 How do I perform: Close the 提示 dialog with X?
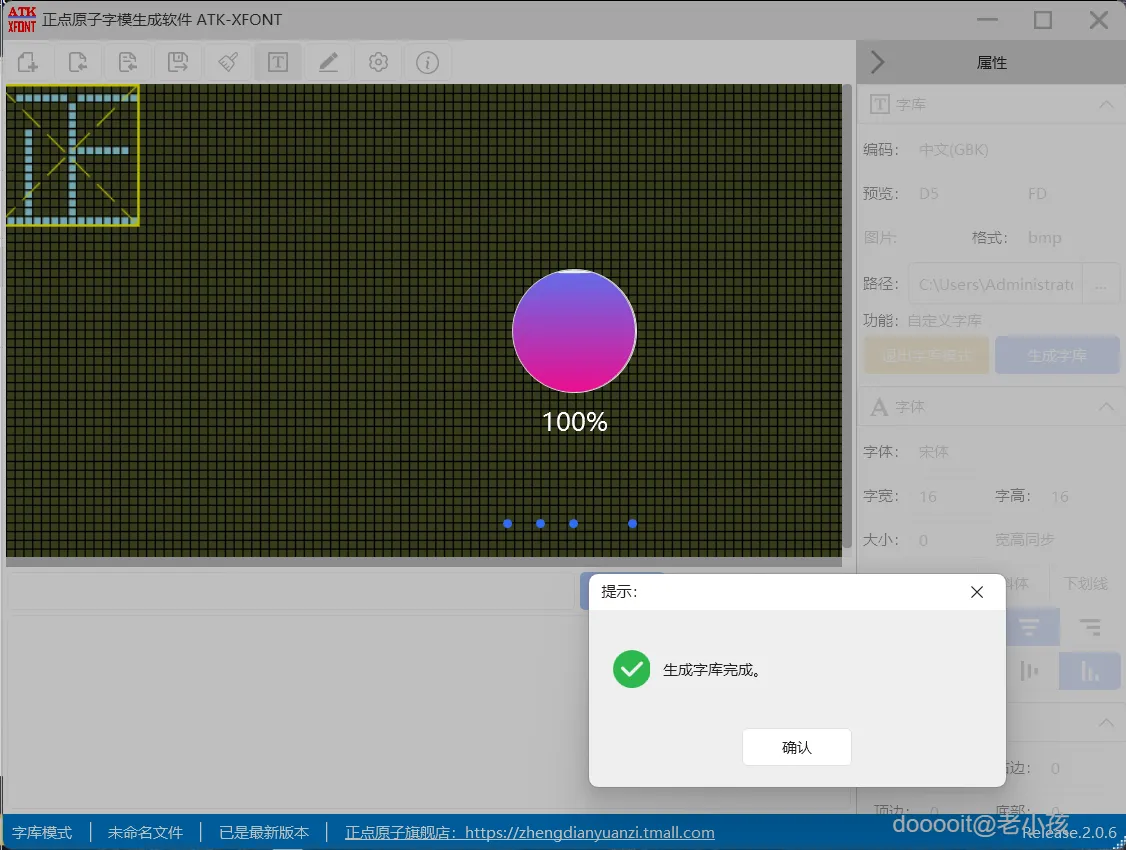977,592
